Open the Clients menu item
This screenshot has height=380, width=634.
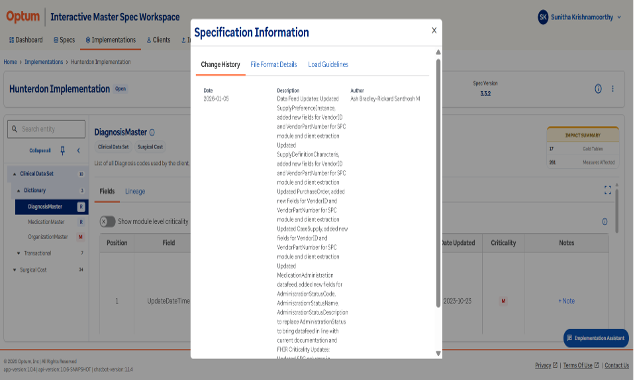point(158,40)
